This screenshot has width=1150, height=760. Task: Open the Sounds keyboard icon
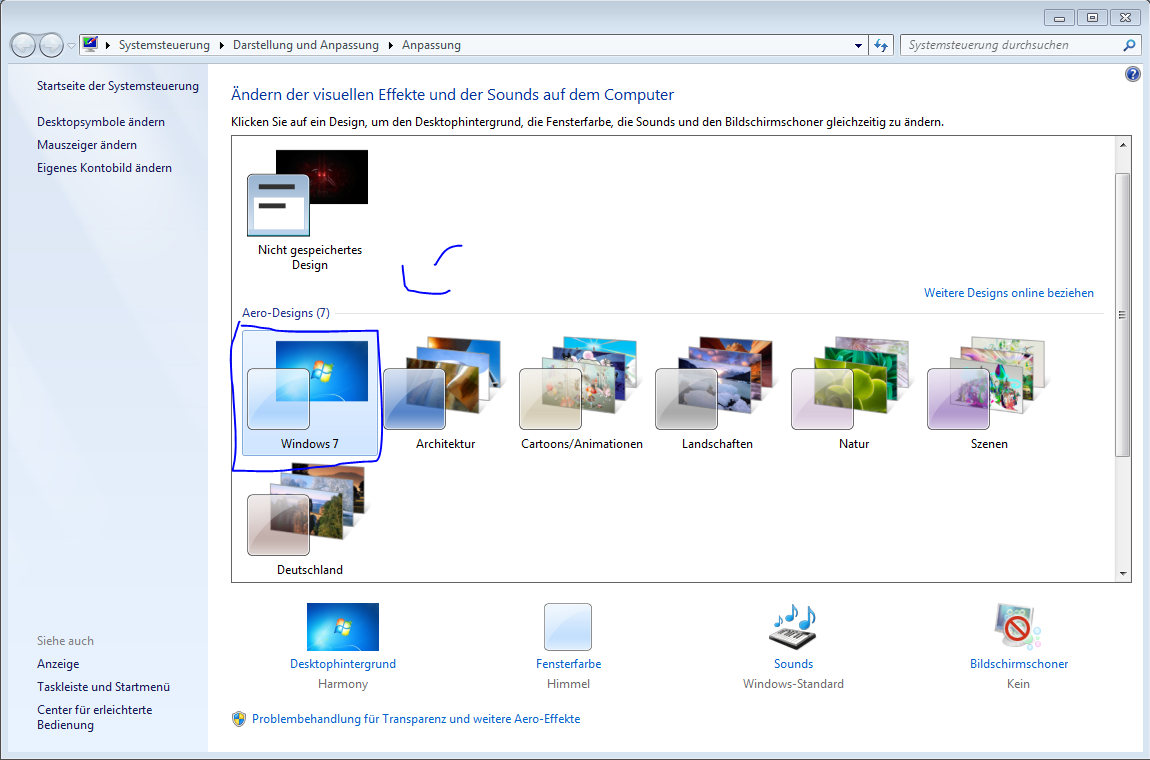[x=793, y=627]
